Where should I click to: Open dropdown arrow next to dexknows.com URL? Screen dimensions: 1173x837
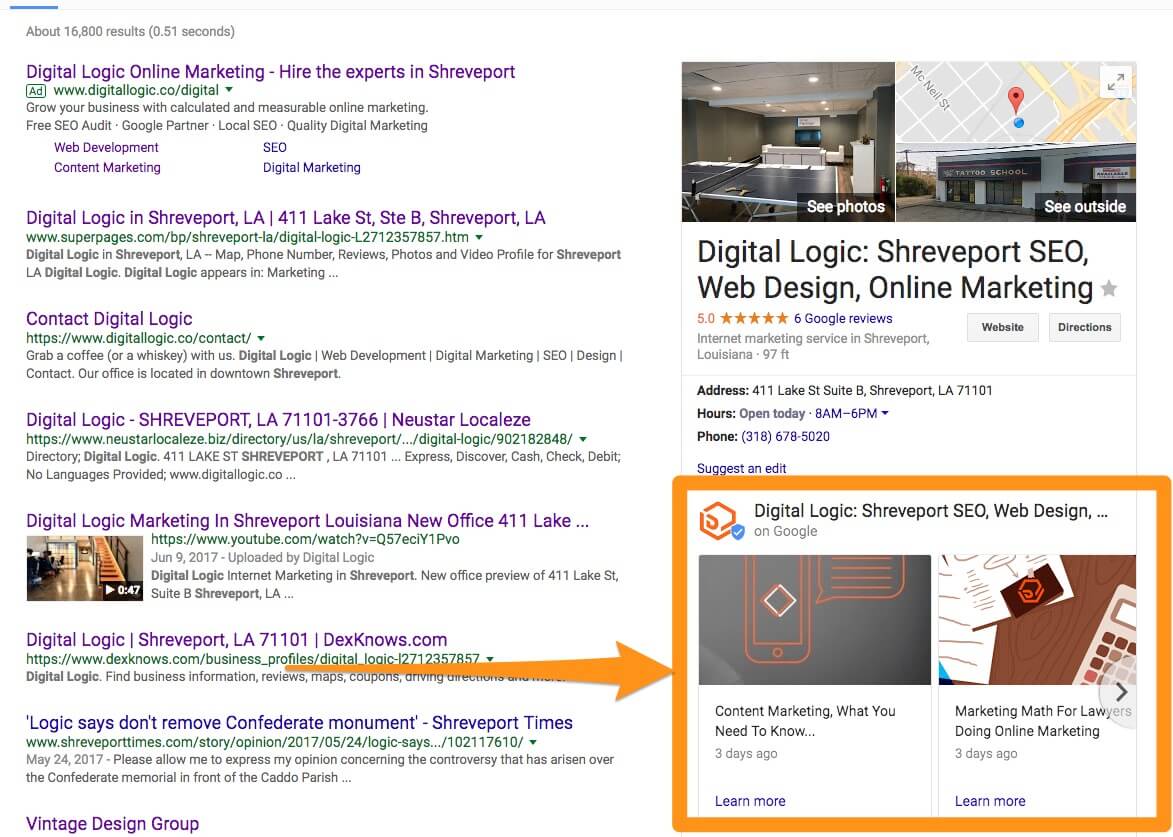[x=489, y=659]
